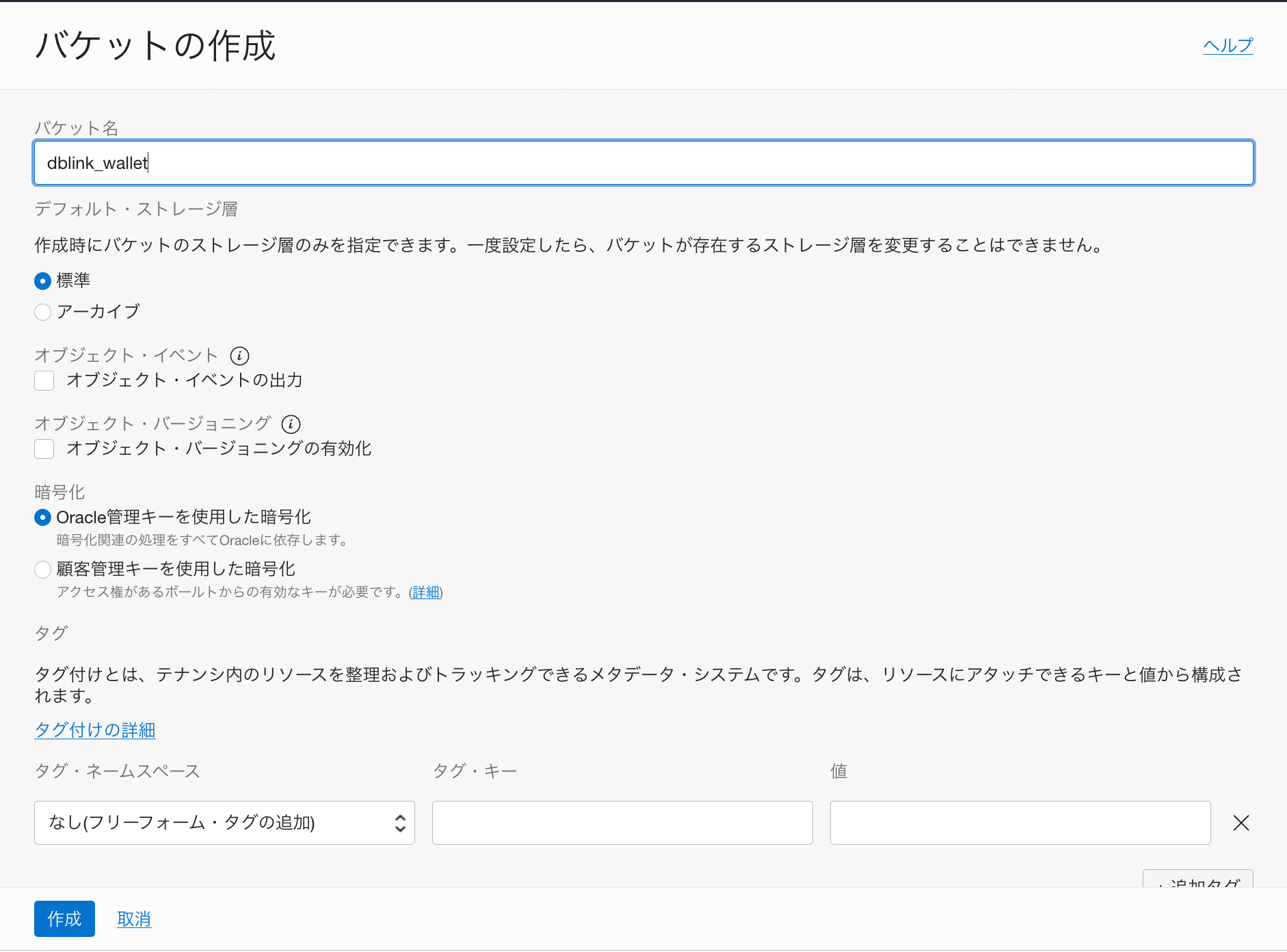Viewport: 1287px width, 952px height.
Task: Remove the tag row with the X icon
Action: pos(1241,823)
